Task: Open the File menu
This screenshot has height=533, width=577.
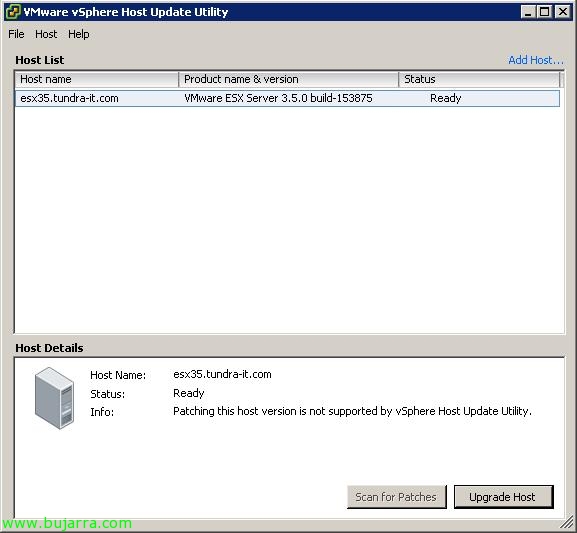Action: [16, 34]
